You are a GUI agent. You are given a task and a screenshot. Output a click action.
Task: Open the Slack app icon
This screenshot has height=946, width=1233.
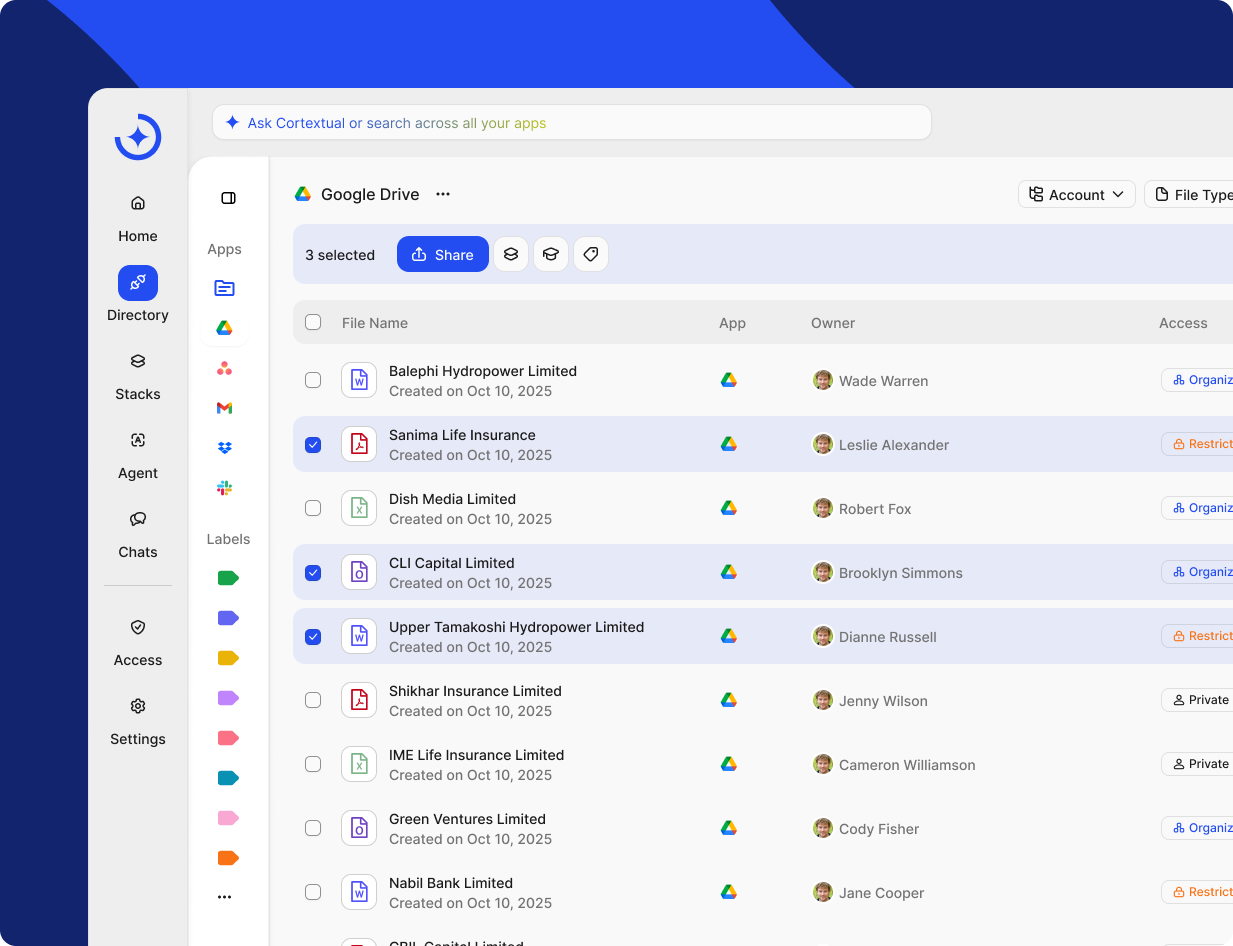pos(224,488)
